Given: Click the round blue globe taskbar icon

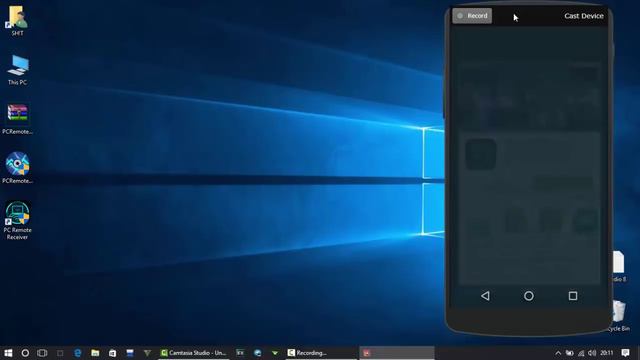Looking at the screenshot, I should click(x=258, y=353).
